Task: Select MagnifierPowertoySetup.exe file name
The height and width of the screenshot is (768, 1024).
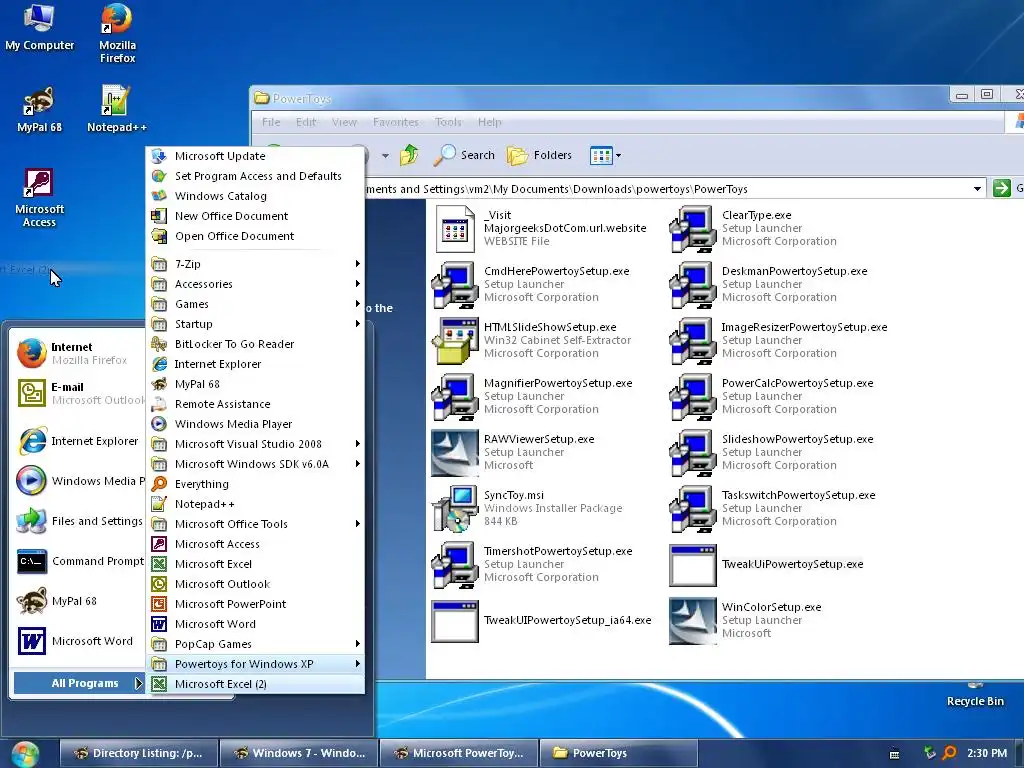Action: pyautogui.click(x=558, y=383)
